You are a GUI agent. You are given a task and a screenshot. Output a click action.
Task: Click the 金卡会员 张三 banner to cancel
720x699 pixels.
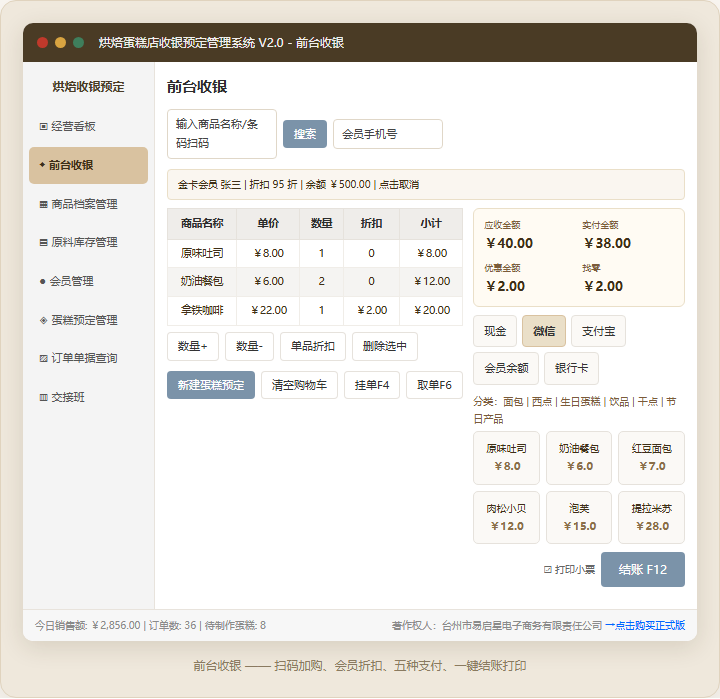pyautogui.click(x=426, y=185)
